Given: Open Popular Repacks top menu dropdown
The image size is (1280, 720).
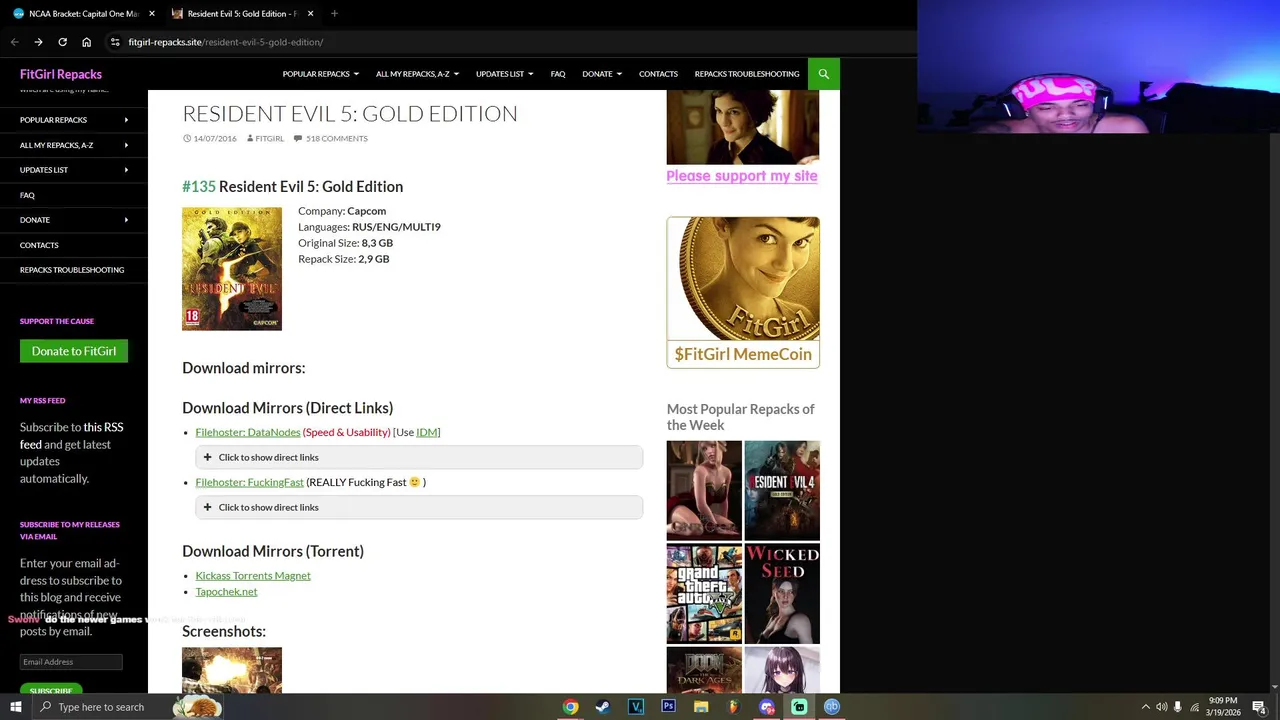Looking at the screenshot, I should [x=320, y=74].
